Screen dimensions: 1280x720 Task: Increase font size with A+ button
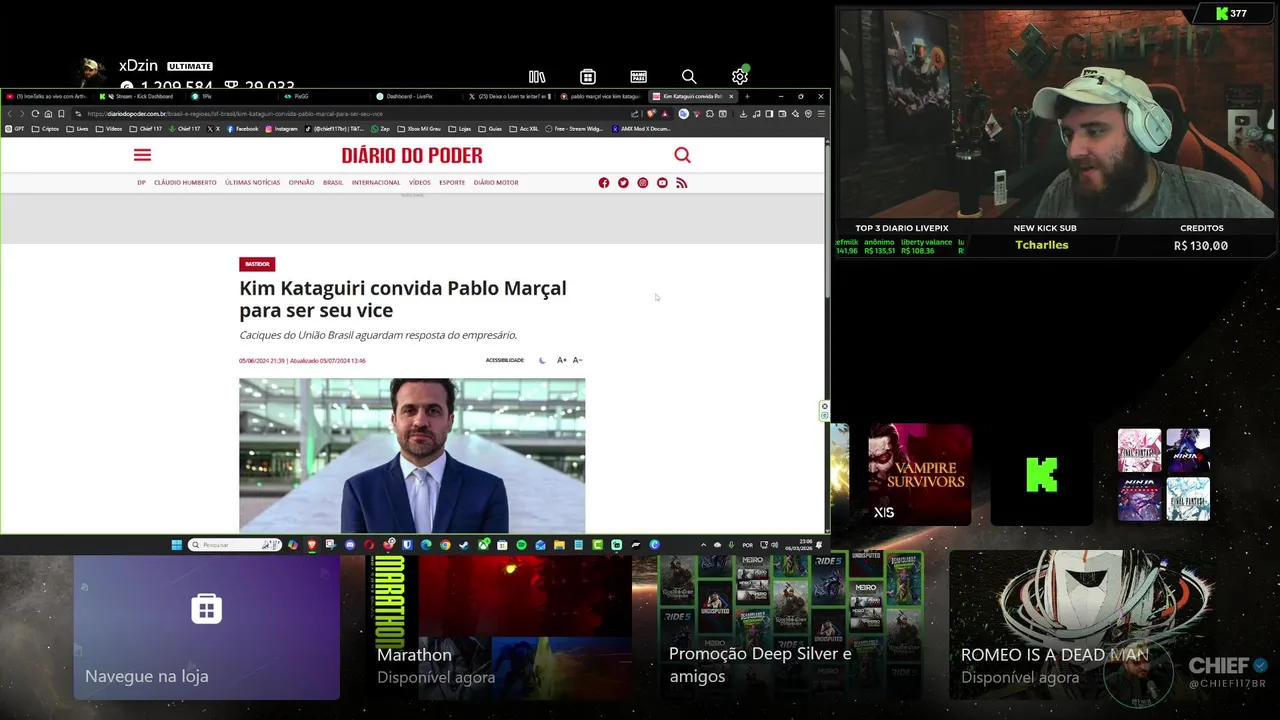tap(562, 360)
